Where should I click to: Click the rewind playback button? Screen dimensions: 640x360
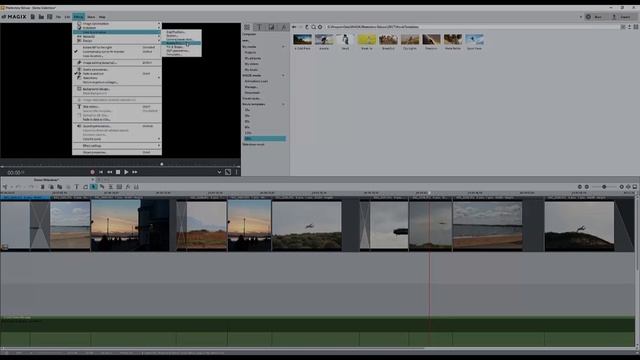(x=109, y=172)
